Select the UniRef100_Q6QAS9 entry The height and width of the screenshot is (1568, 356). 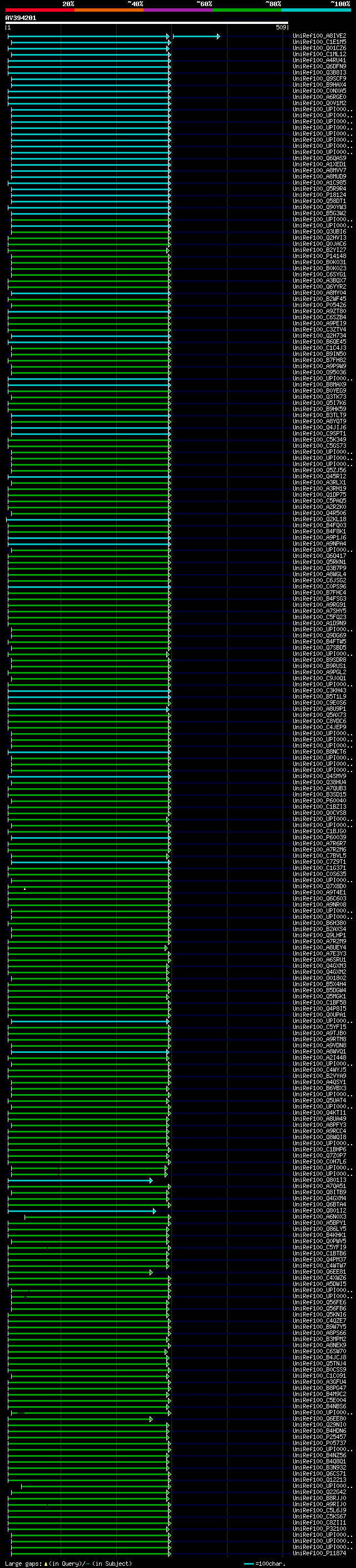pyautogui.click(x=319, y=159)
